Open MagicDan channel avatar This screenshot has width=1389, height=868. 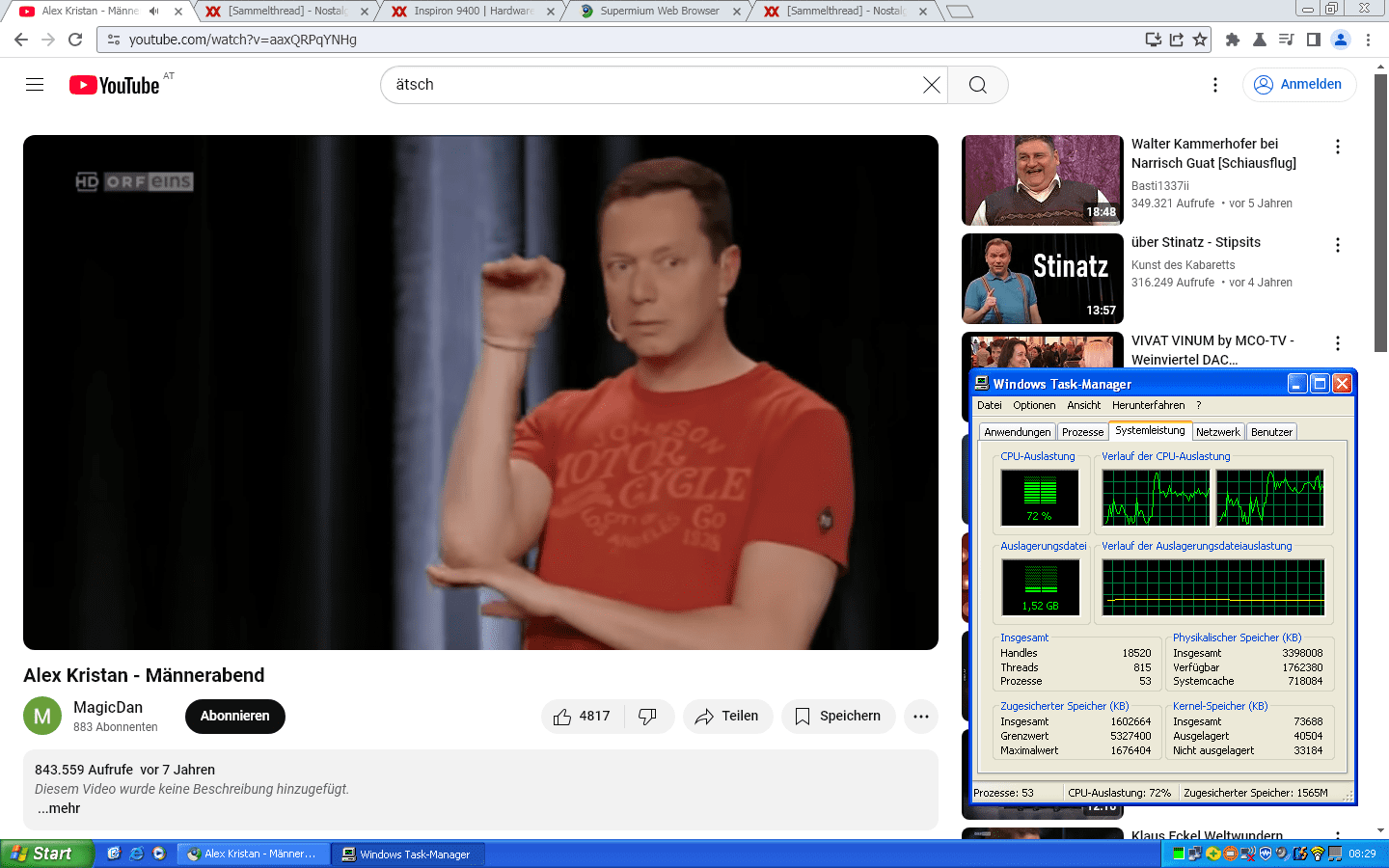[x=42, y=717]
